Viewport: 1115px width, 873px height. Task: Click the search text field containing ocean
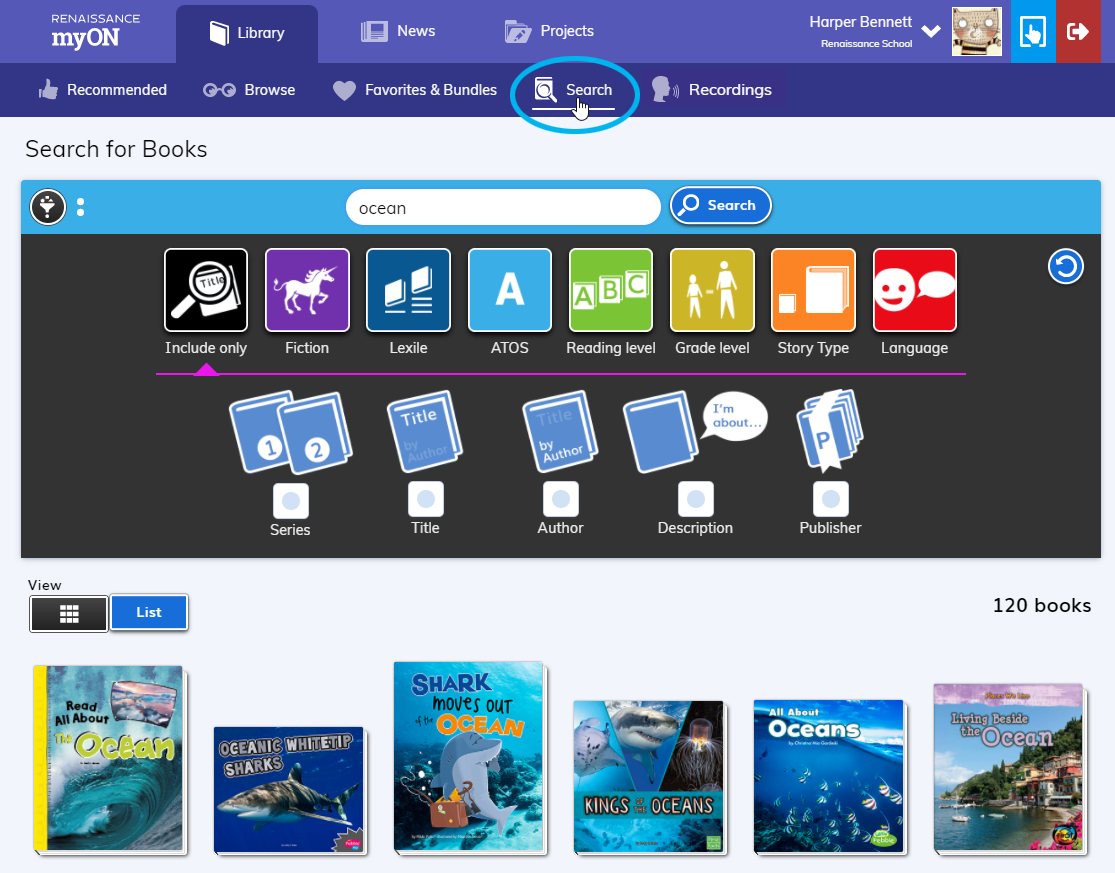(x=502, y=207)
